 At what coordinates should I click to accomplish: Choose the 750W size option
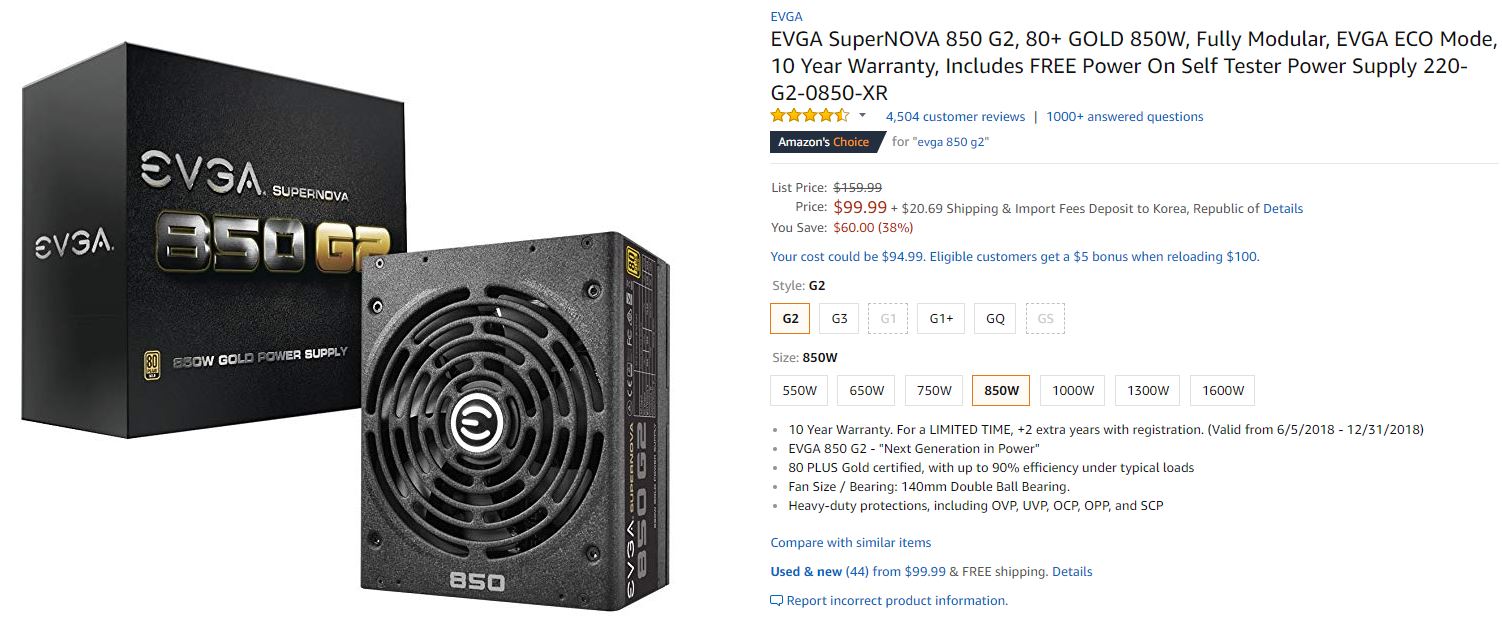click(x=933, y=390)
